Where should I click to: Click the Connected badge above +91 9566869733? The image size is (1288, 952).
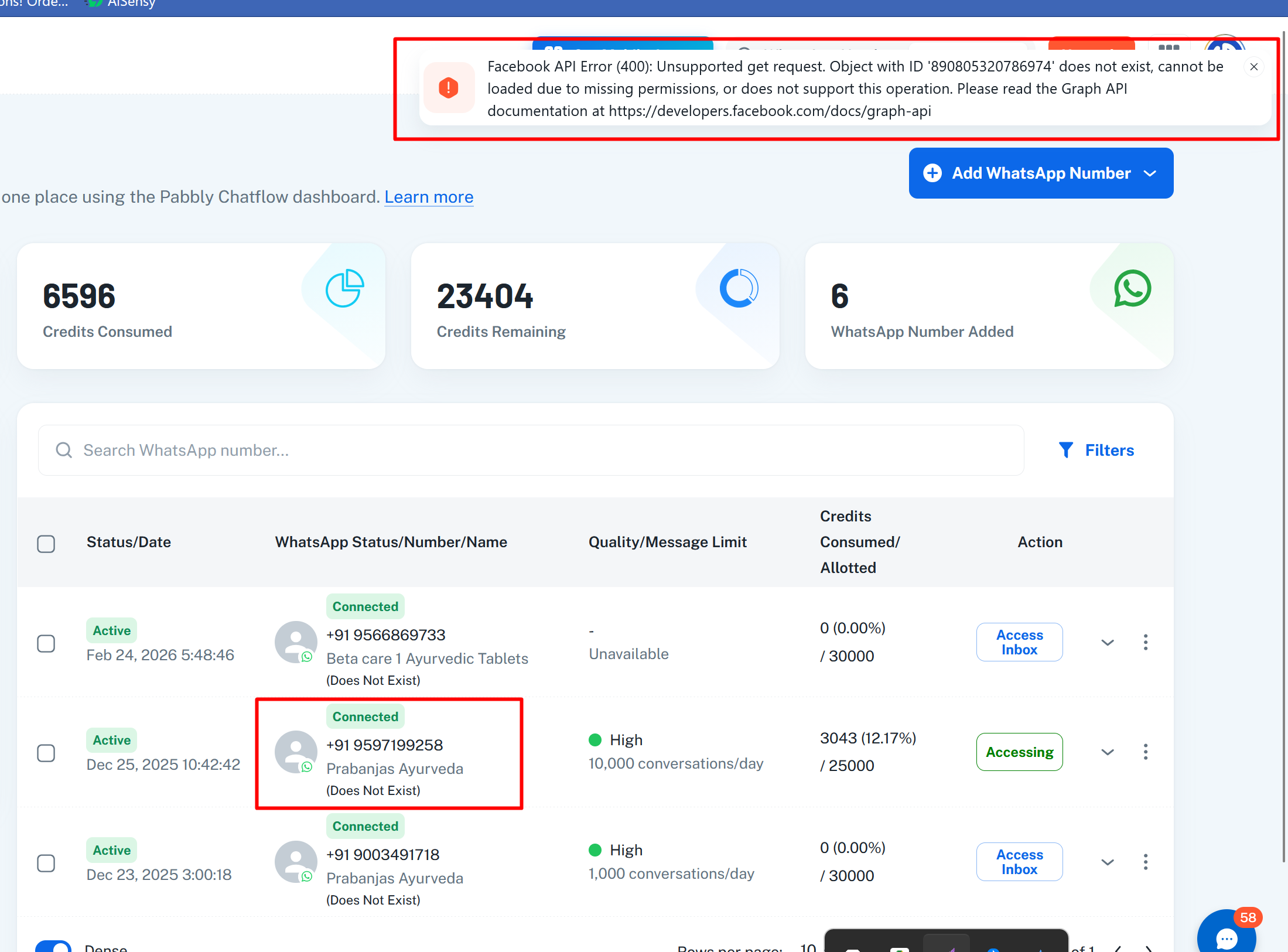[365, 606]
